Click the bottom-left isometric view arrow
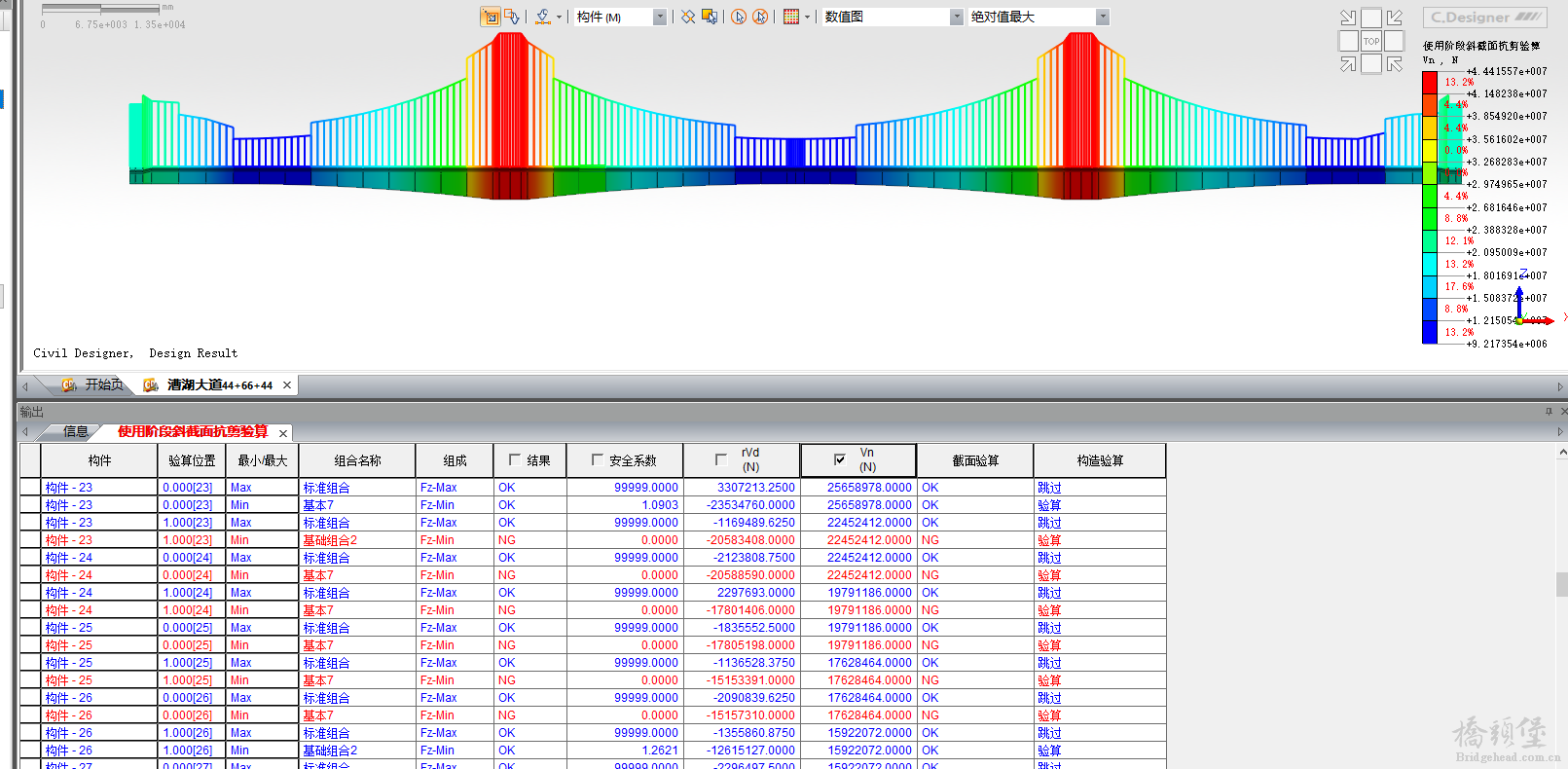1568x769 pixels. pos(1348,64)
